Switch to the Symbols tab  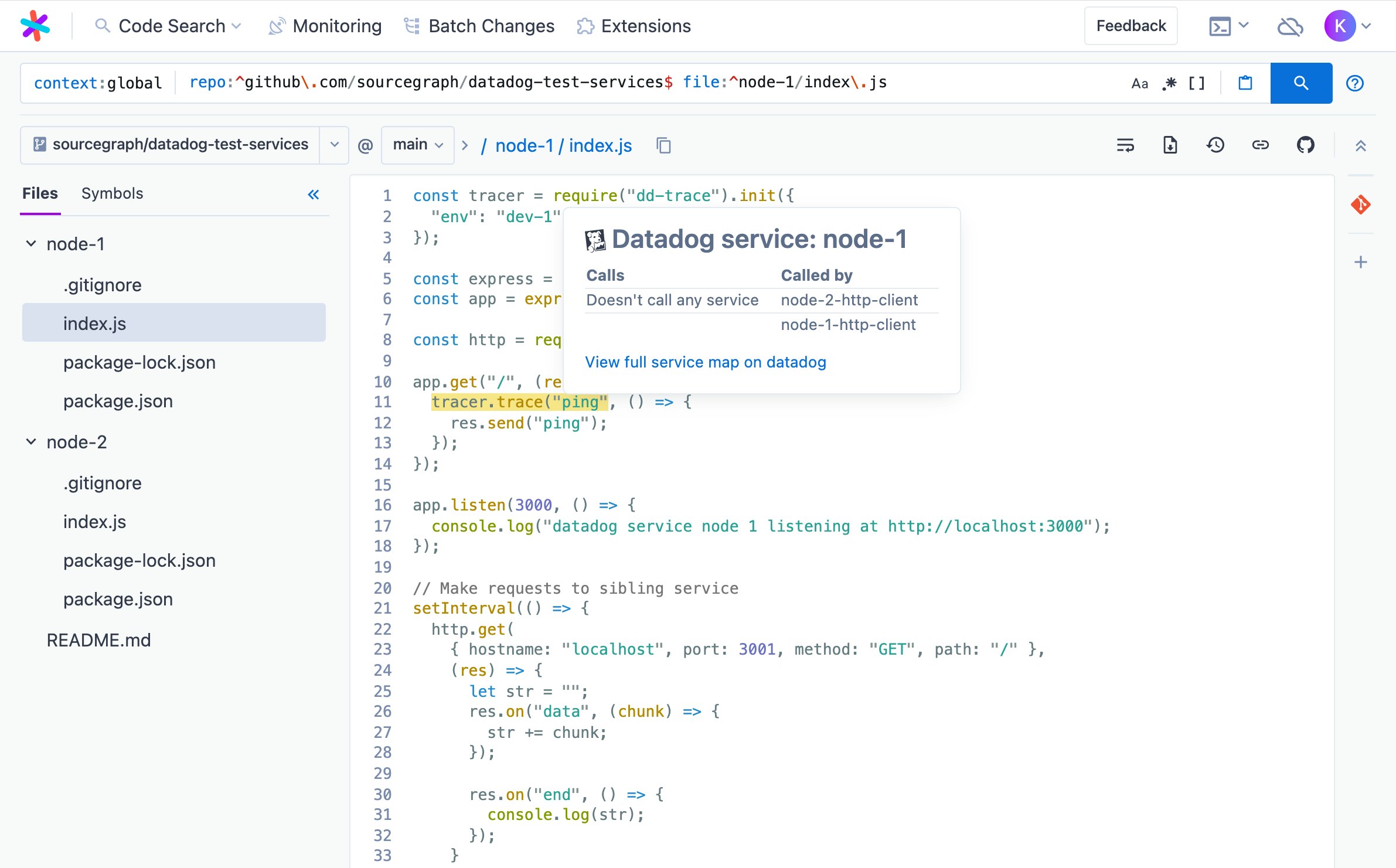pos(113,193)
